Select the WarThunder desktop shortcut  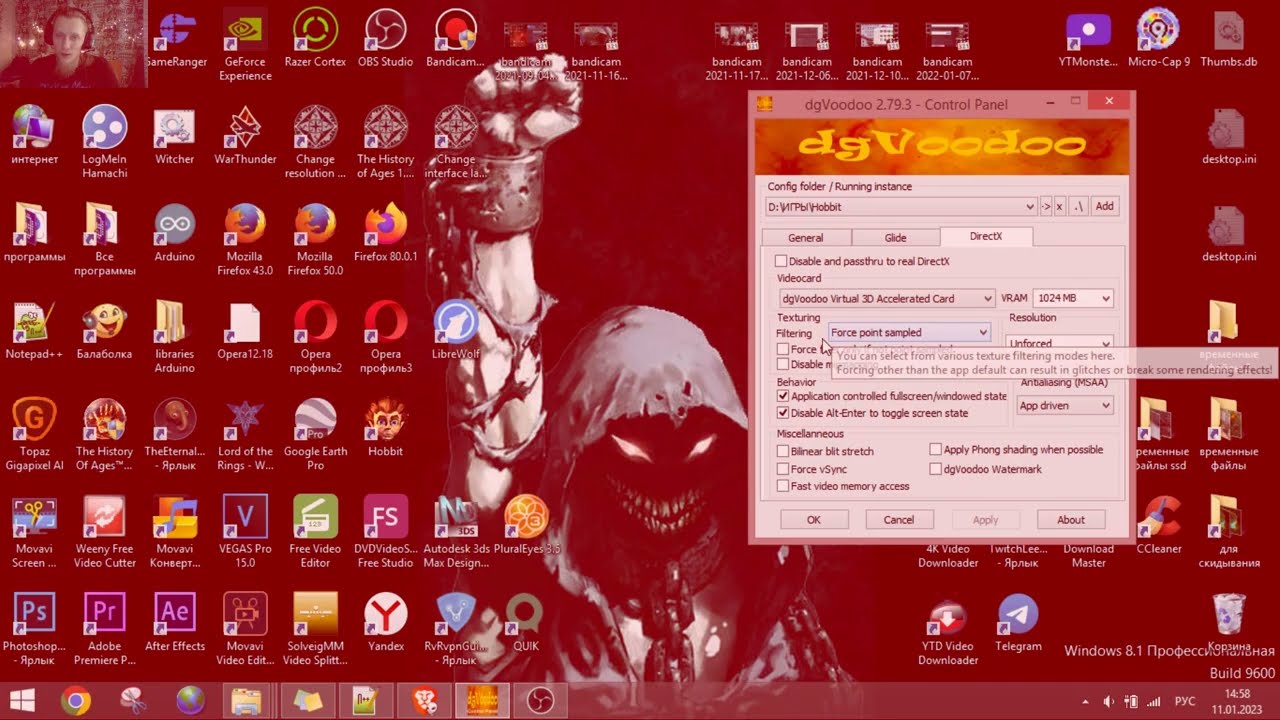tap(245, 136)
